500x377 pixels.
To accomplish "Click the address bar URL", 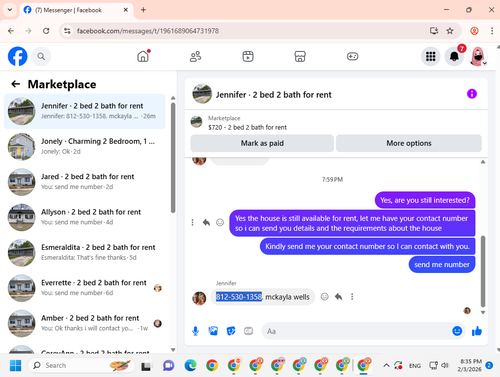I will coord(148,31).
